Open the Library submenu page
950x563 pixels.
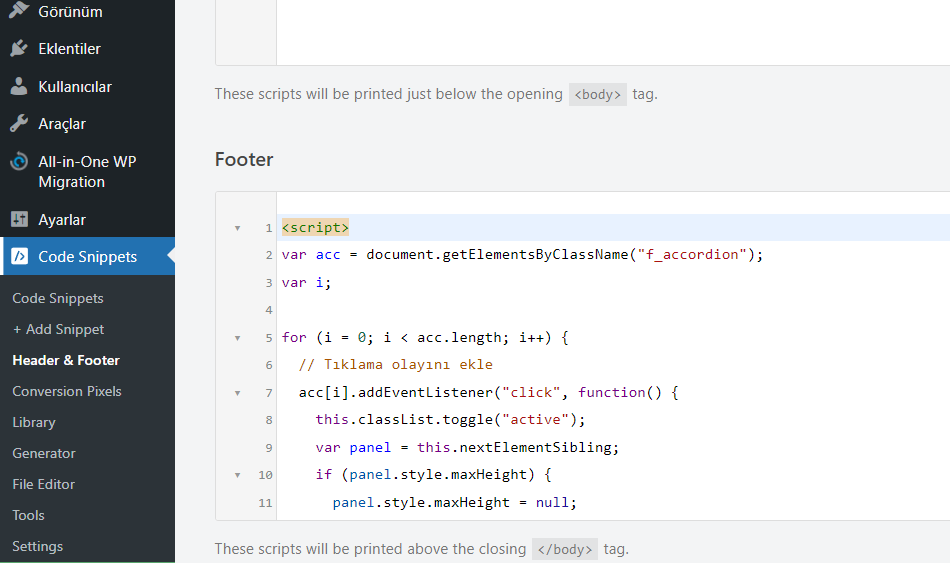[34, 422]
